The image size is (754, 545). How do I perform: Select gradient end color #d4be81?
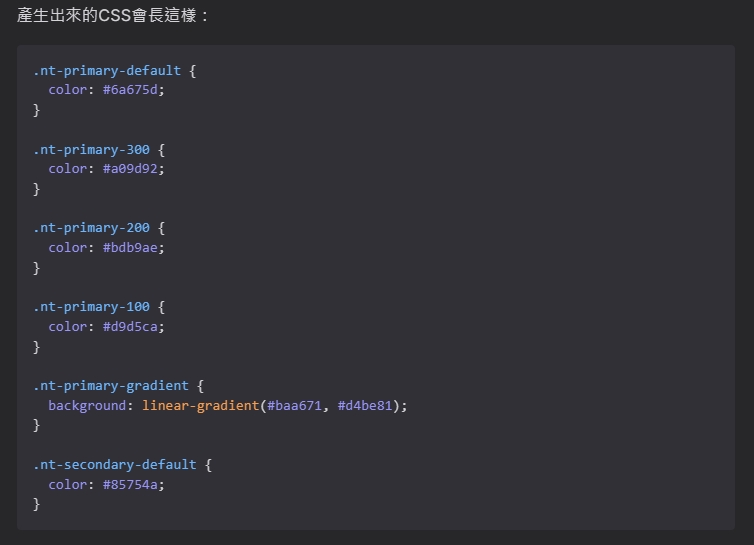pos(365,406)
